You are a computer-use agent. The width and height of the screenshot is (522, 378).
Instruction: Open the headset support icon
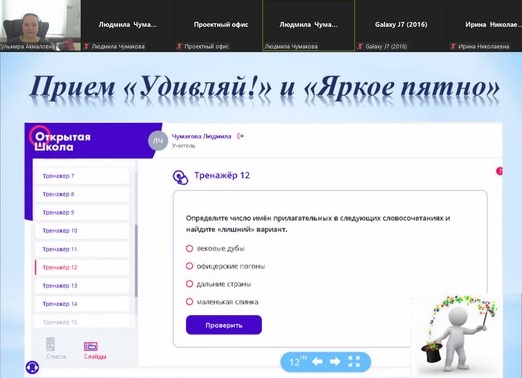(x=32, y=368)
